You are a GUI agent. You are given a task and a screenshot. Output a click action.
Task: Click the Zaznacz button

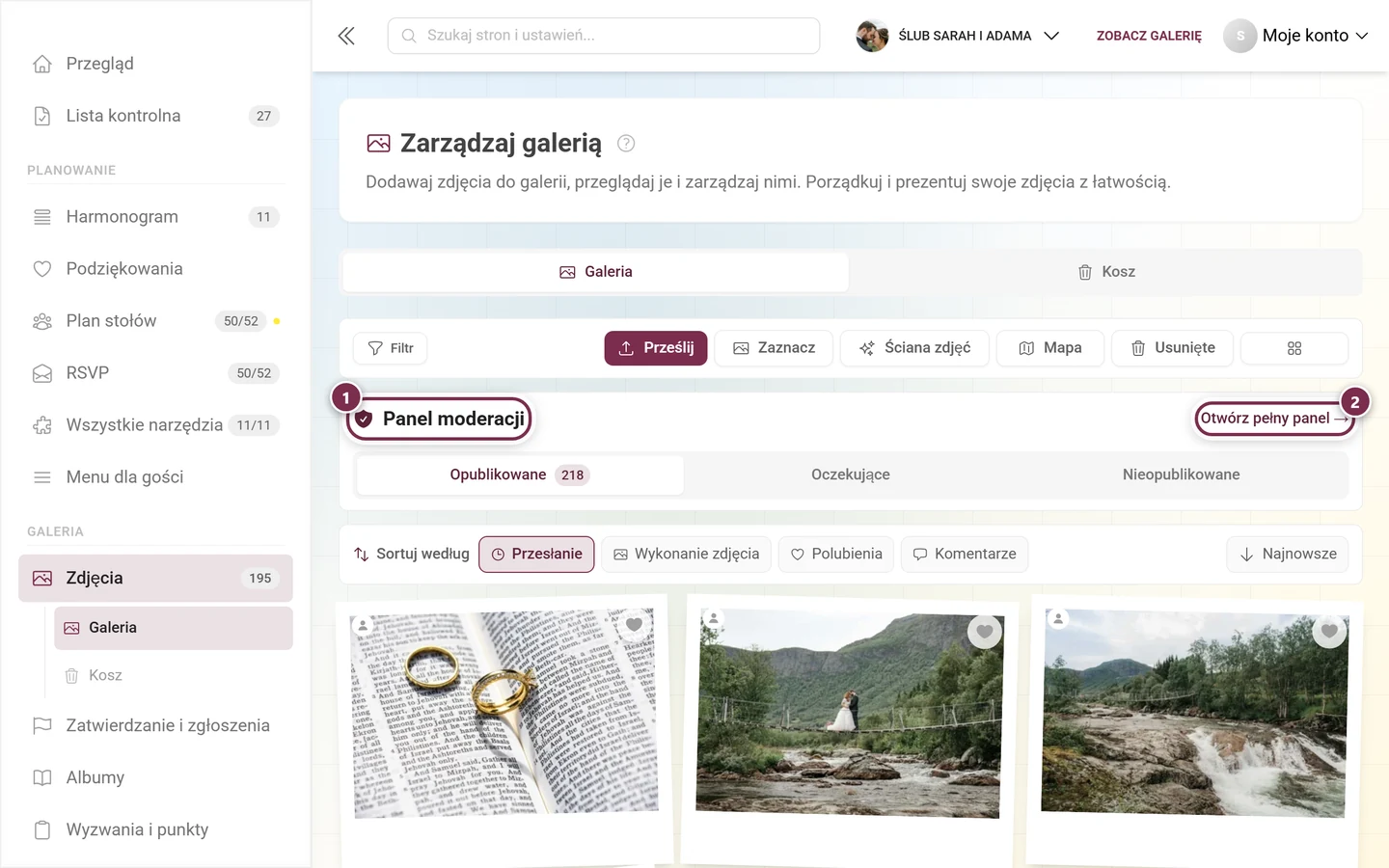775,348
